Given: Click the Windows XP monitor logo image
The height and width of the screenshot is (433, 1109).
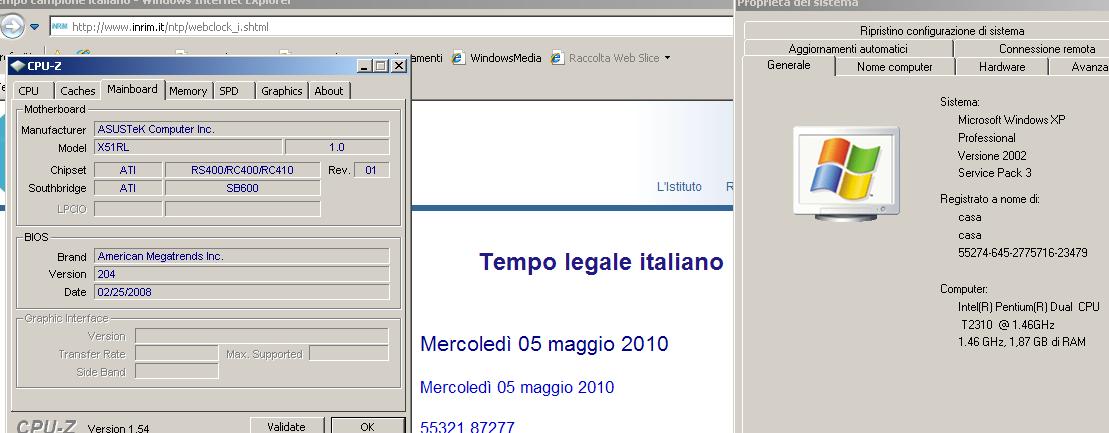Looking at the screenshot, I should click(846, 173).
